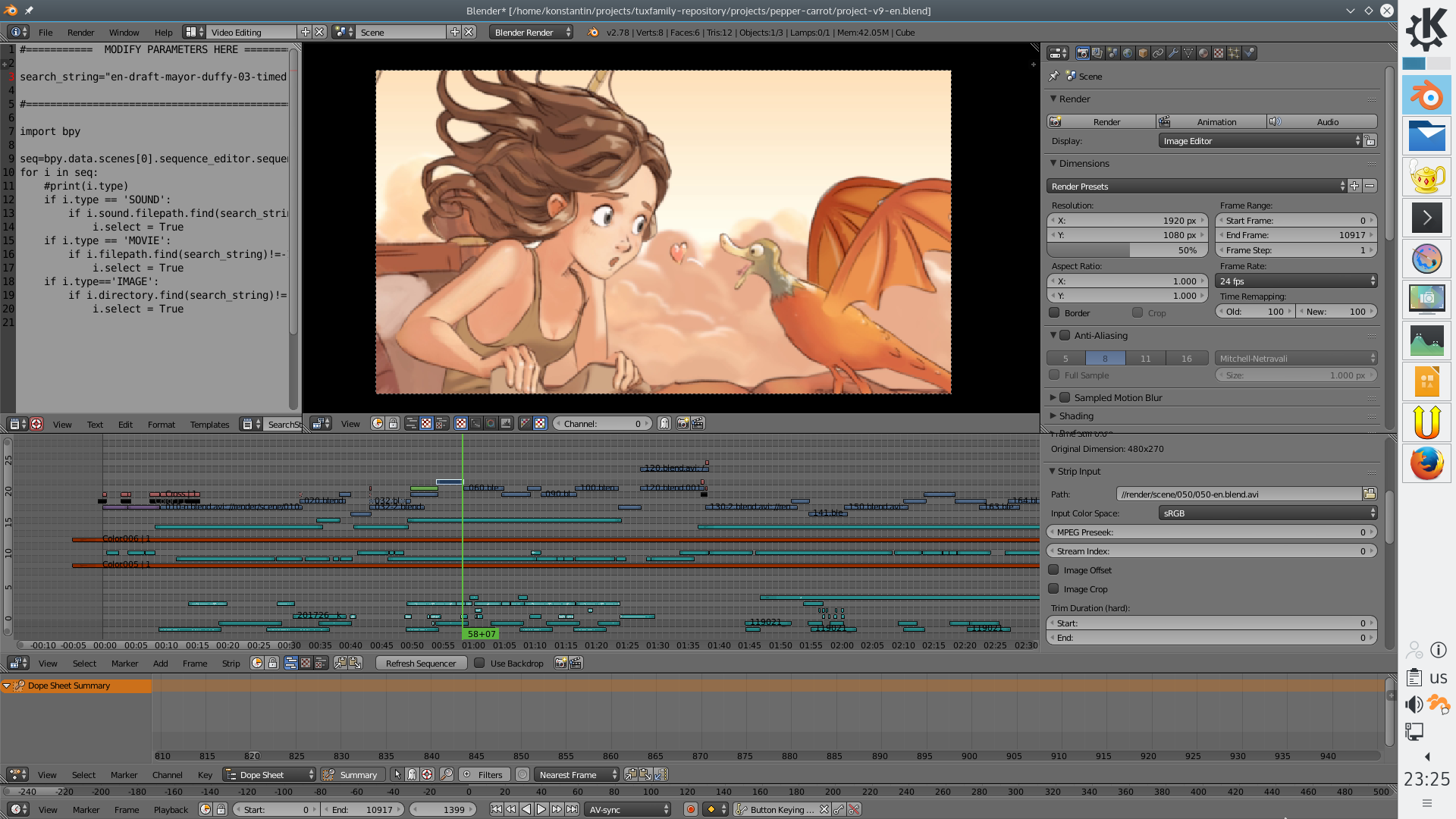The image size is (1456, 819).
Task: Toggle the Anti-Aliasing checkbox
Action: tap(1065, 335)
